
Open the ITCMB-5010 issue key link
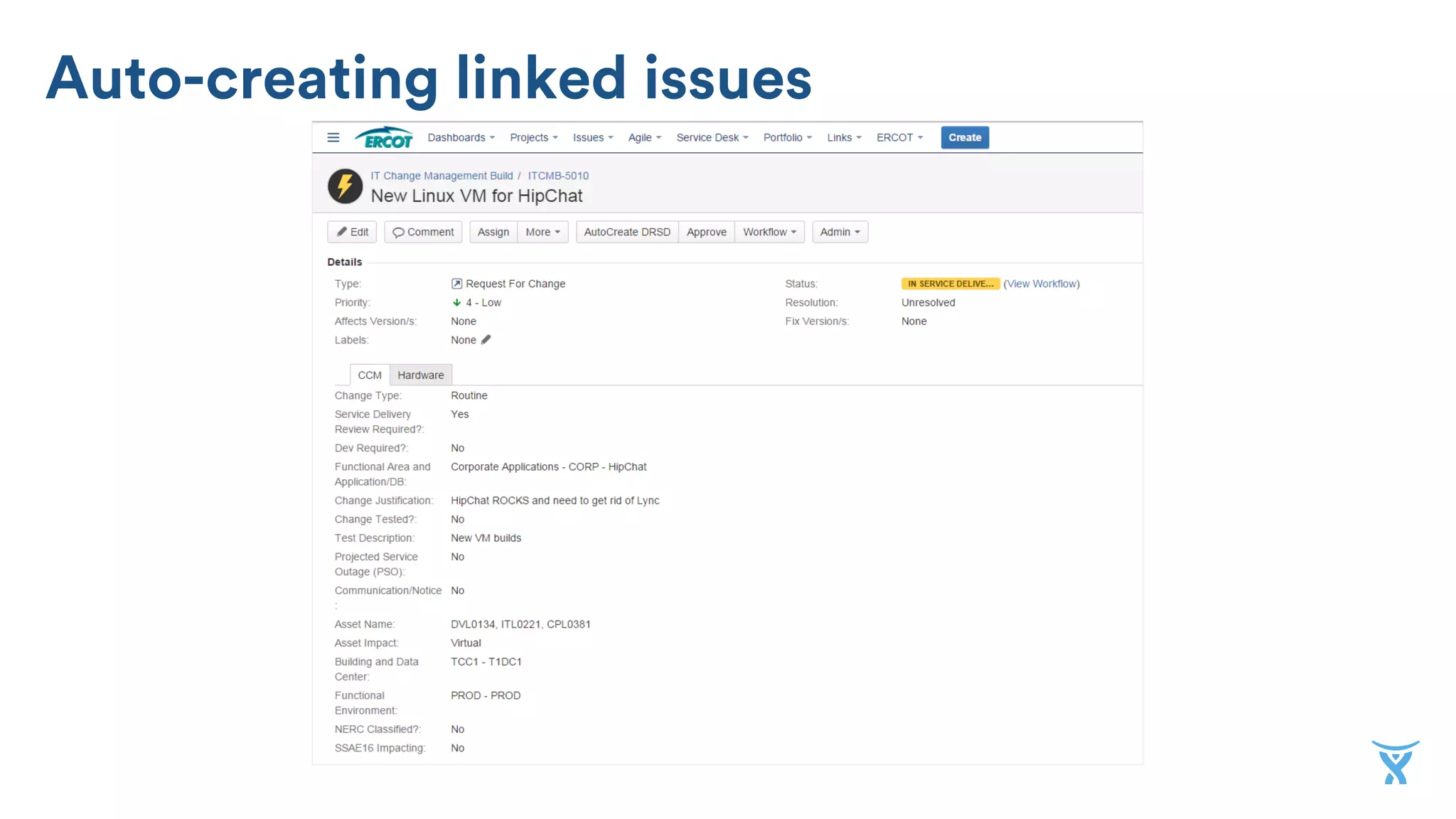(558, 176)
